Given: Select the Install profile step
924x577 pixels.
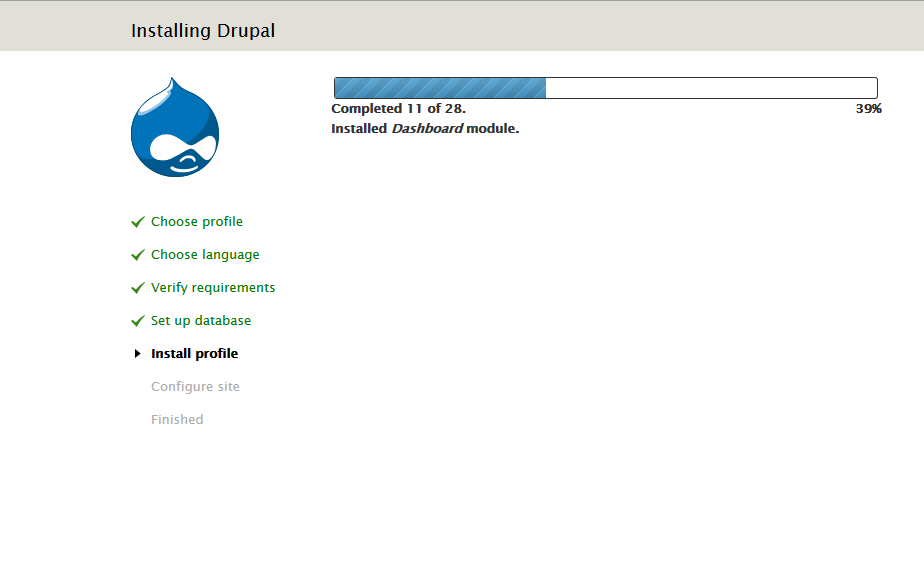Looking at the screenshot, I should [194, 354].
